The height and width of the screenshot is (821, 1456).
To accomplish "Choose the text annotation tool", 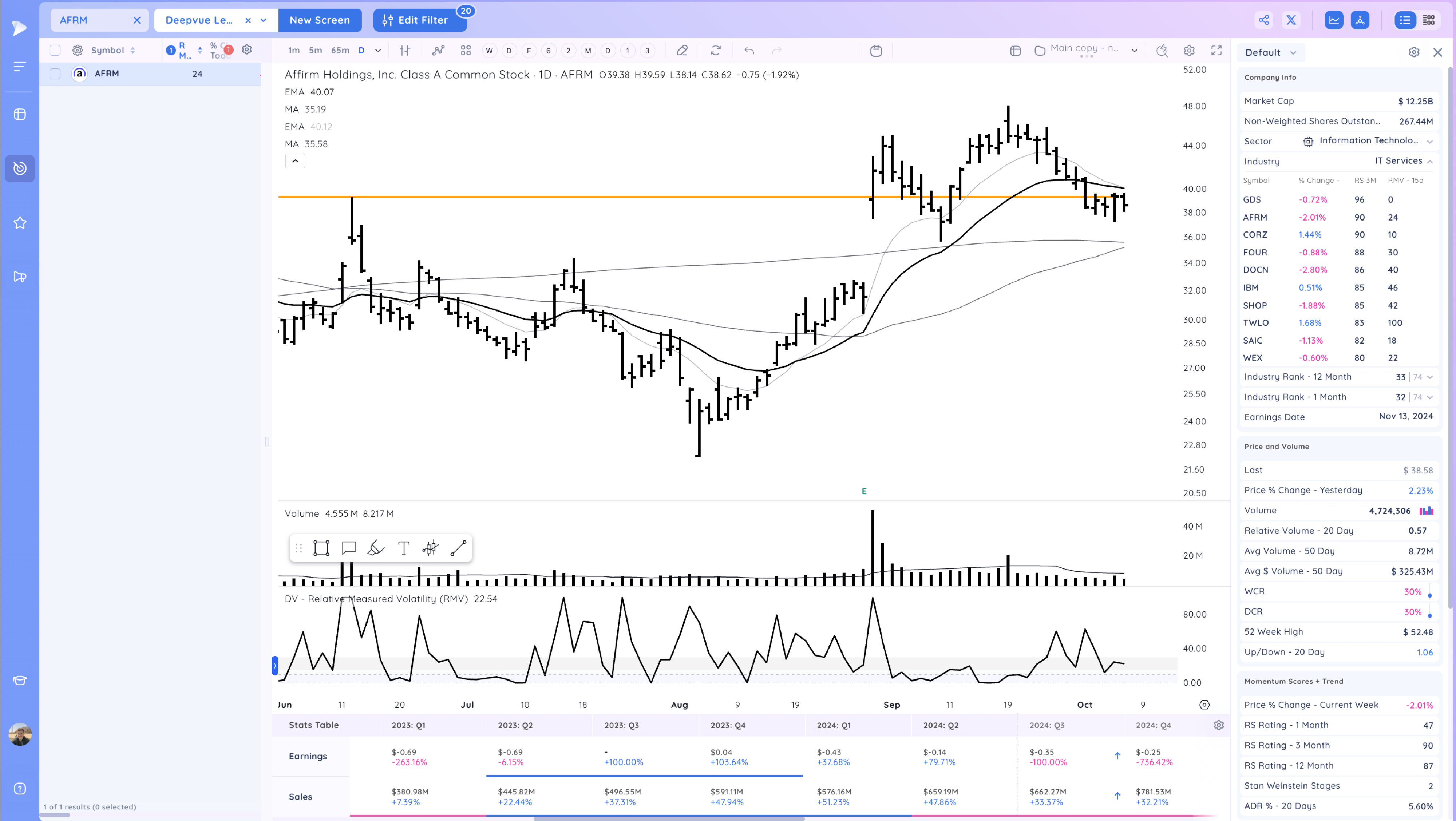I will pyautogui.click(x=404, y=548).
